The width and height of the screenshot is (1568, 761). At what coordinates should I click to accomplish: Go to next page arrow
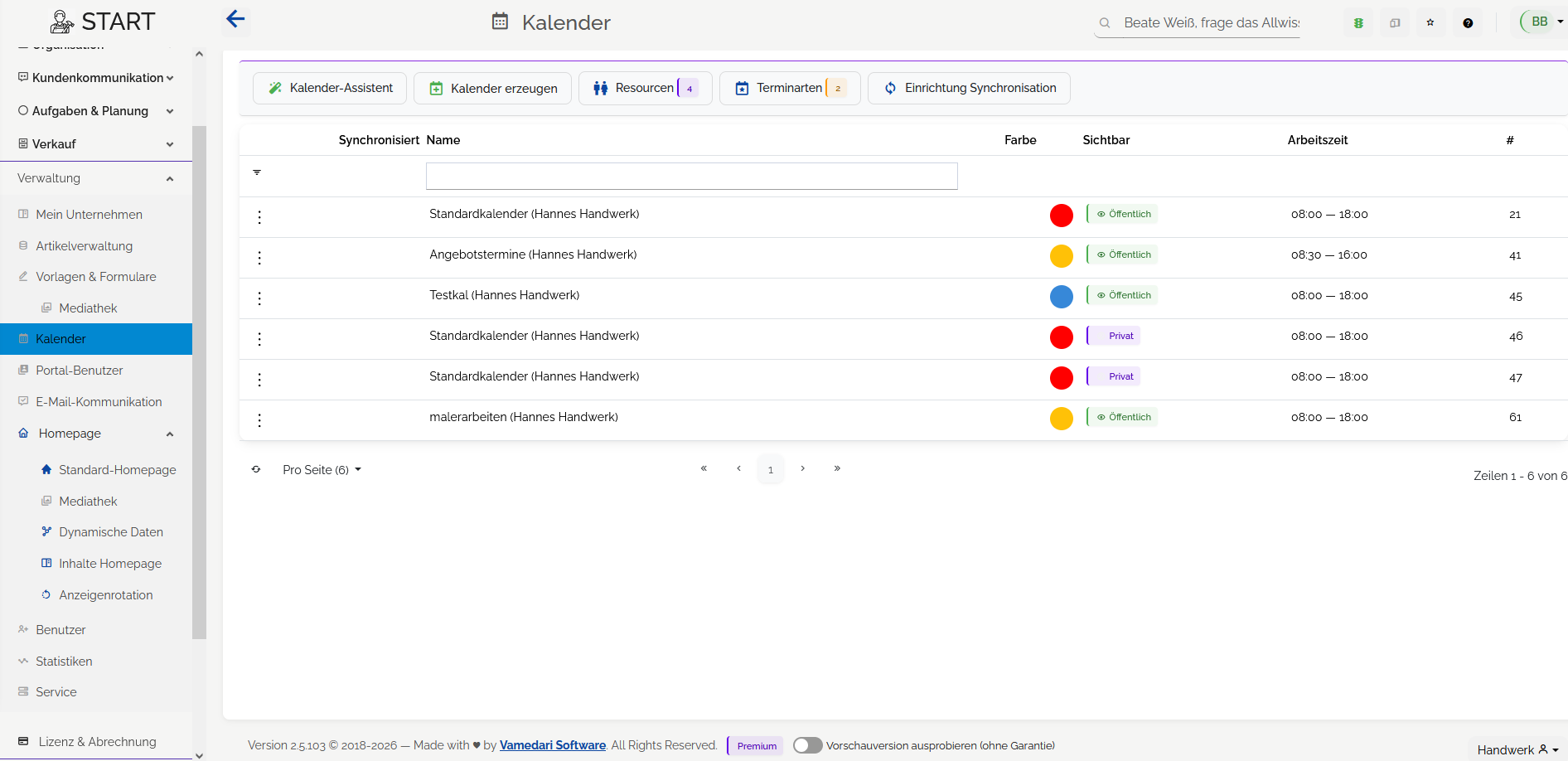tap(802, 468)
